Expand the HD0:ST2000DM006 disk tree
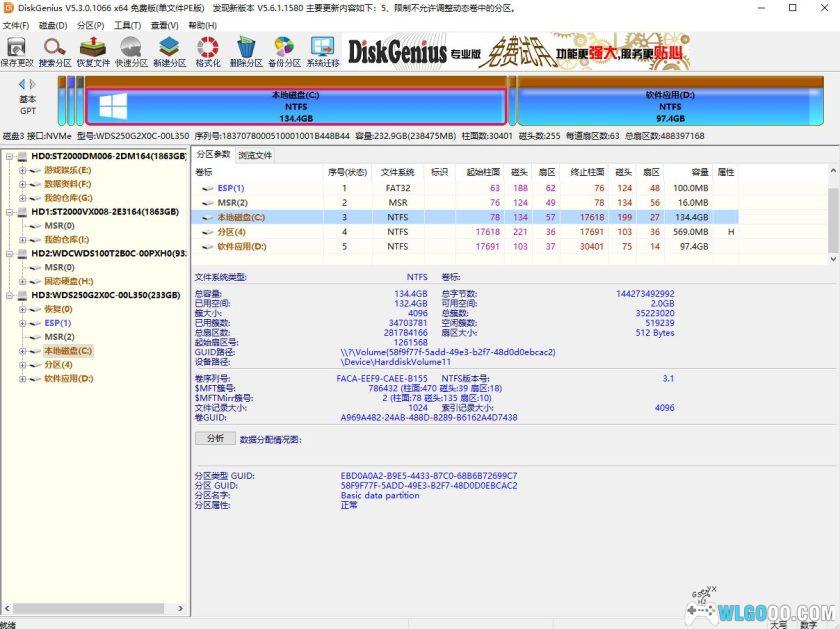 tap(11, 157)
